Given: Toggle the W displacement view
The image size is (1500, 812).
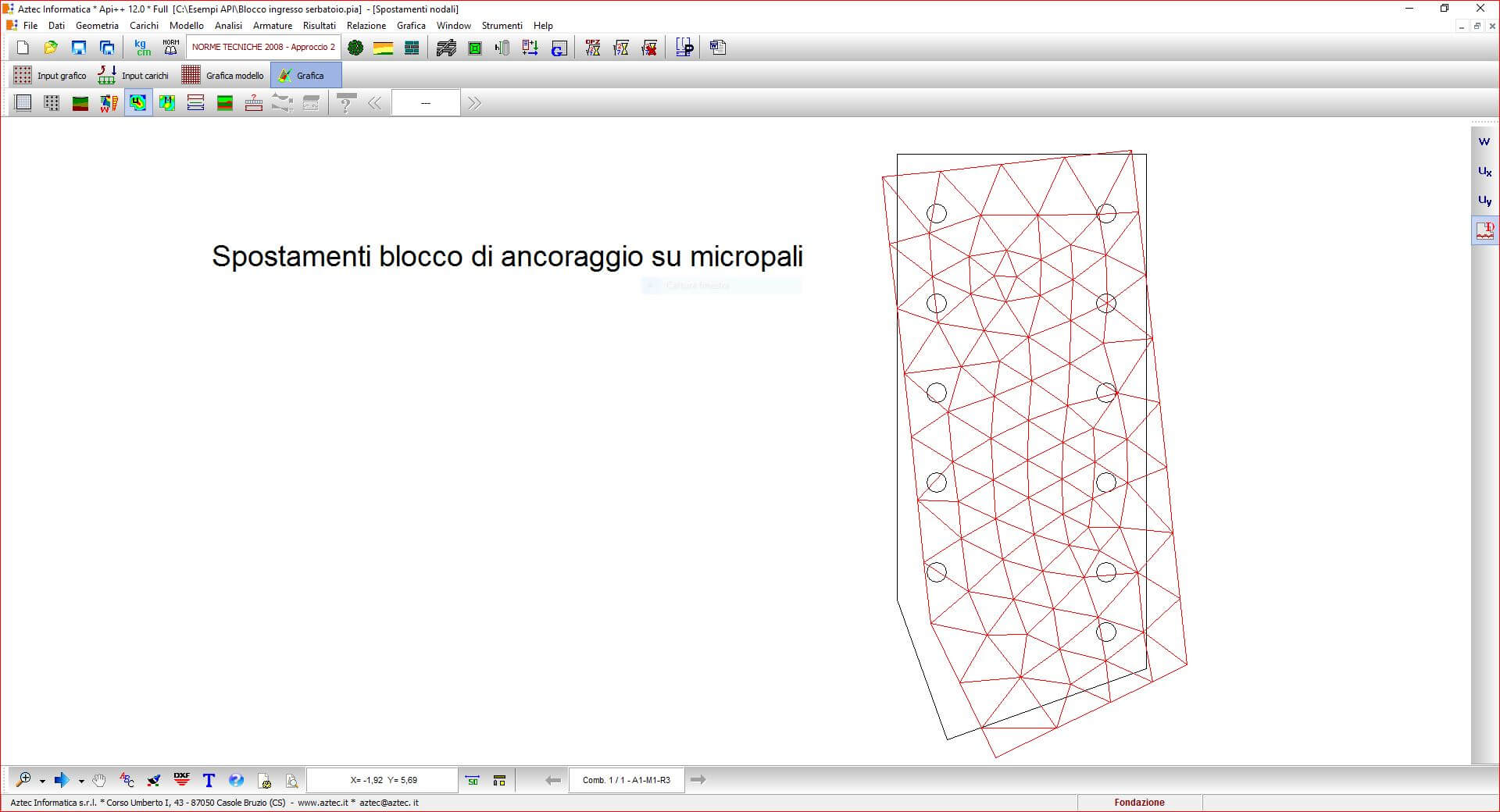Looking at the screenshot, I should pyautogui.click(x=1484, y=142).
